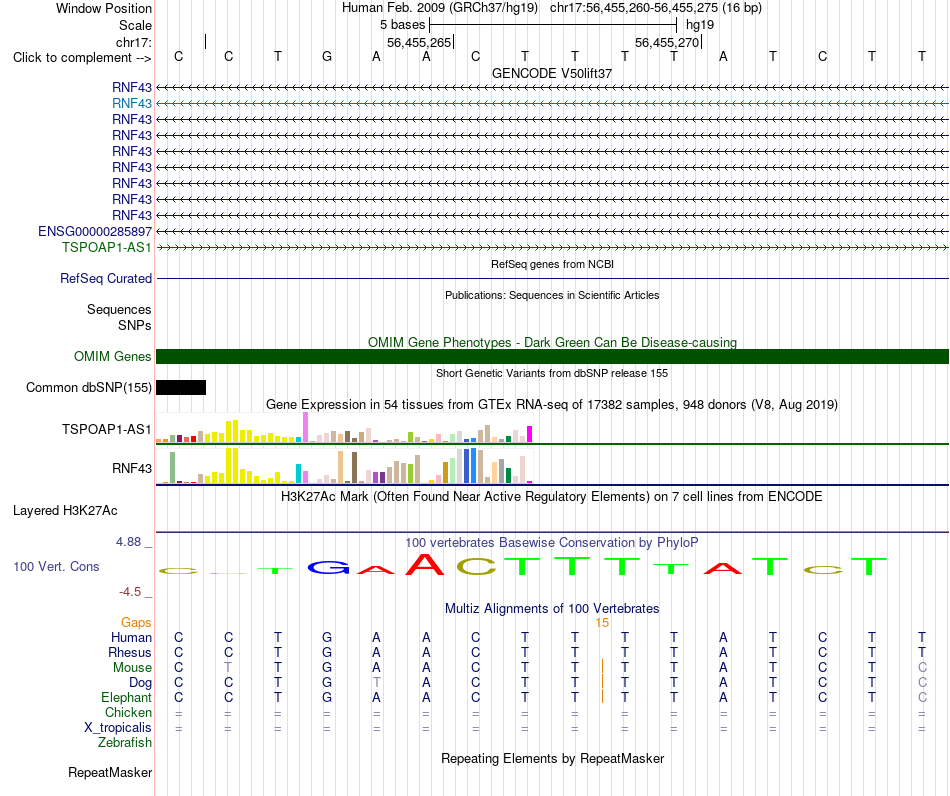
Task: Click the -4.5 PhyloP lower scale value
Action: [x=130, y=591]
